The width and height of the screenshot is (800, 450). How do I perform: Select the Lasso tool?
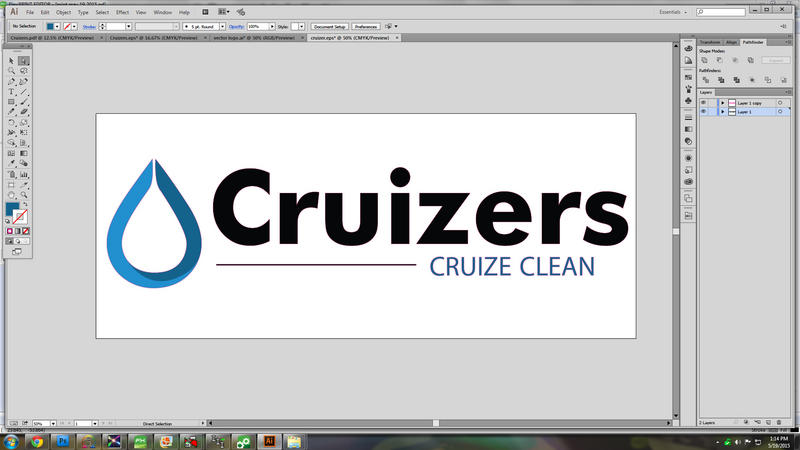(x=23, y=71)
